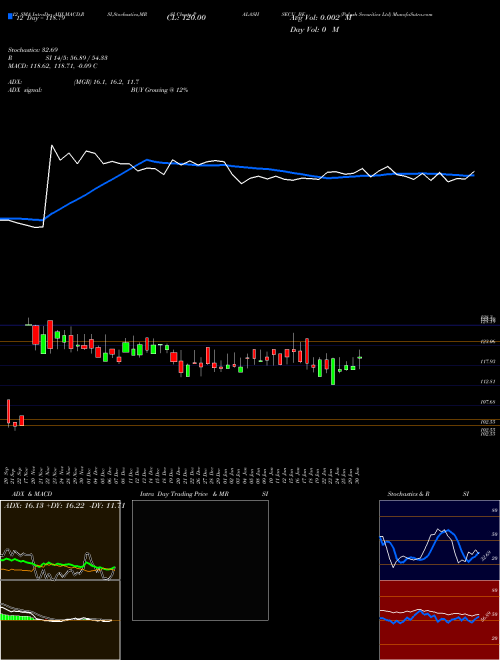Click the 'Day Vol: 0 M' label
The width and height of the screenshot is (500, 660).
314,30
